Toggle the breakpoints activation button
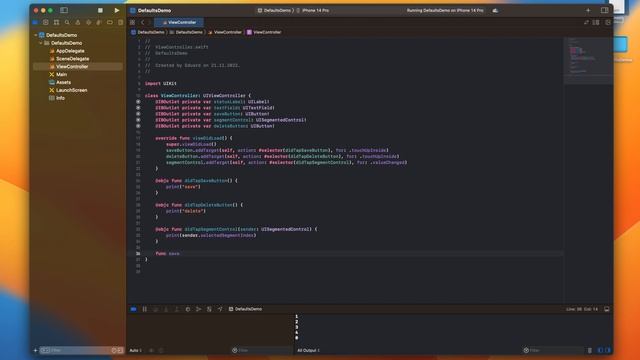 click(133, 309)
